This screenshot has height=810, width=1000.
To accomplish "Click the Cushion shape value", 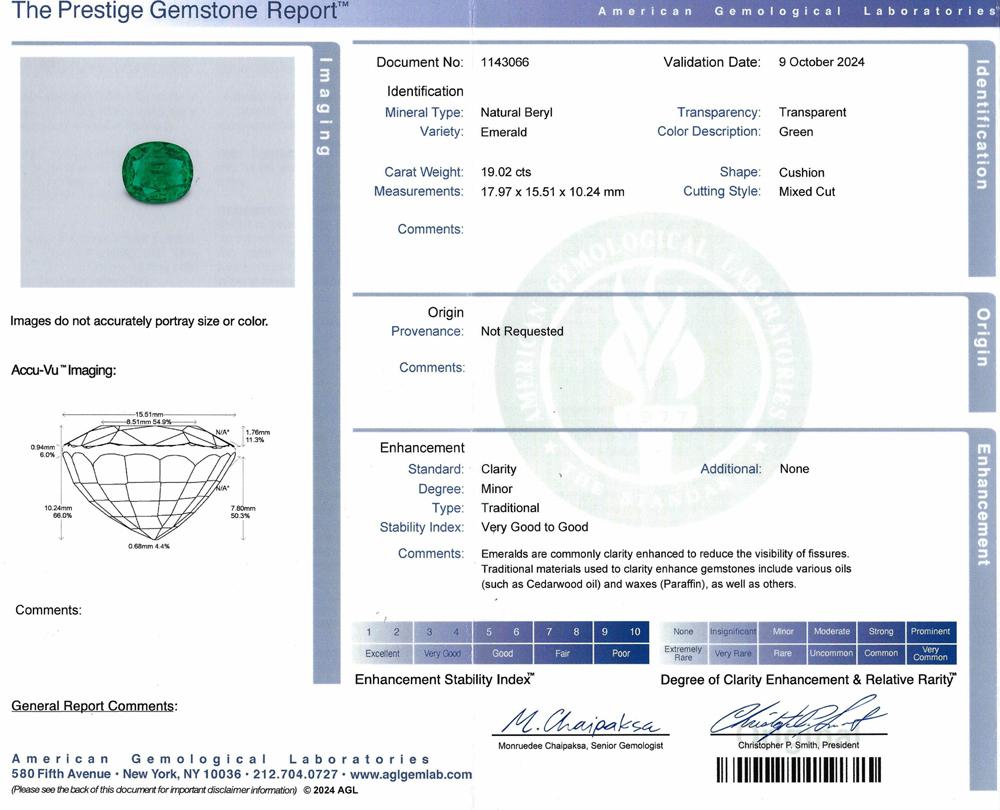I will pyautogui.click(x=802, y=172).
